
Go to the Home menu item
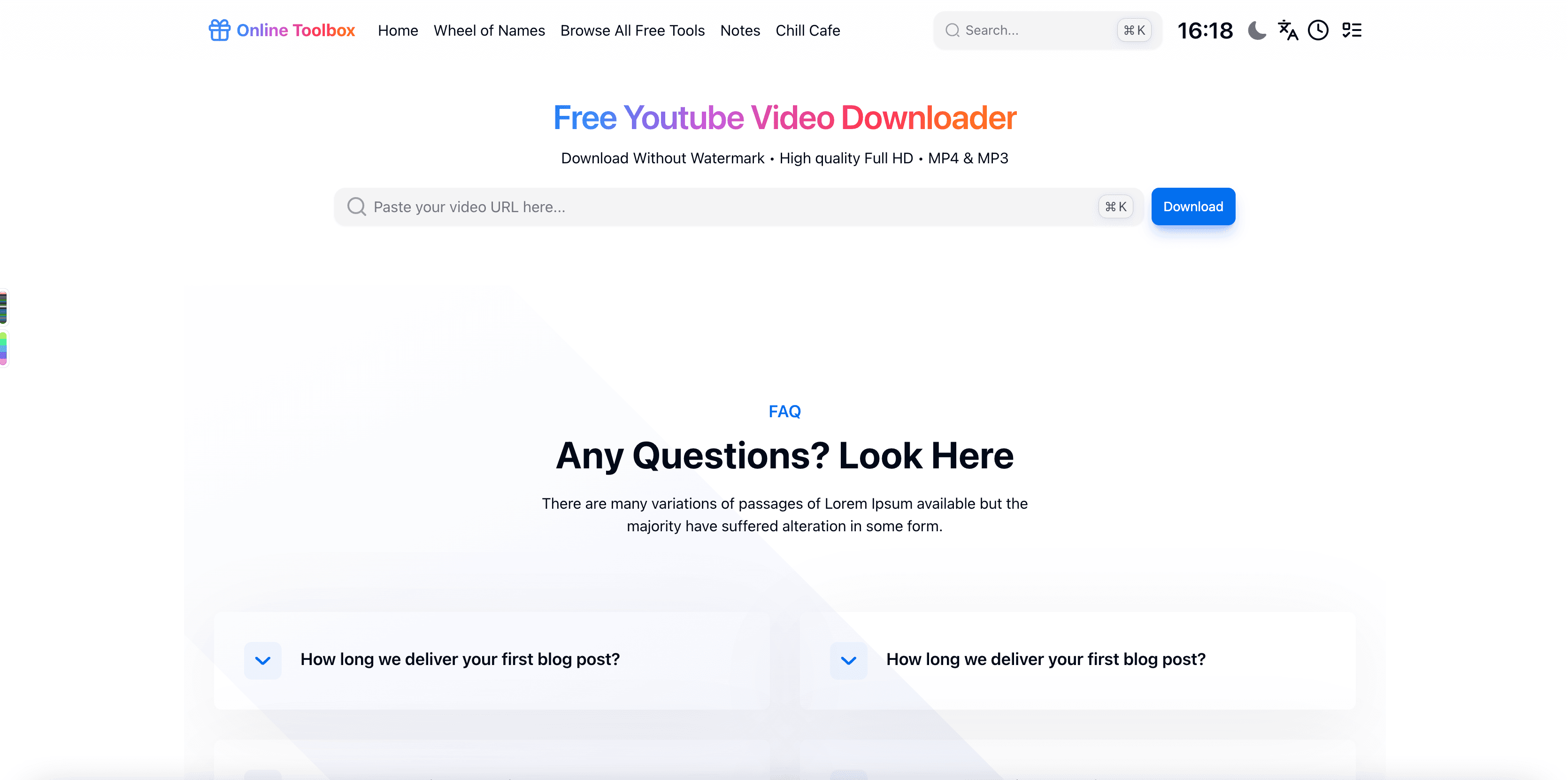pyautogui.click(x=398, y=31)
